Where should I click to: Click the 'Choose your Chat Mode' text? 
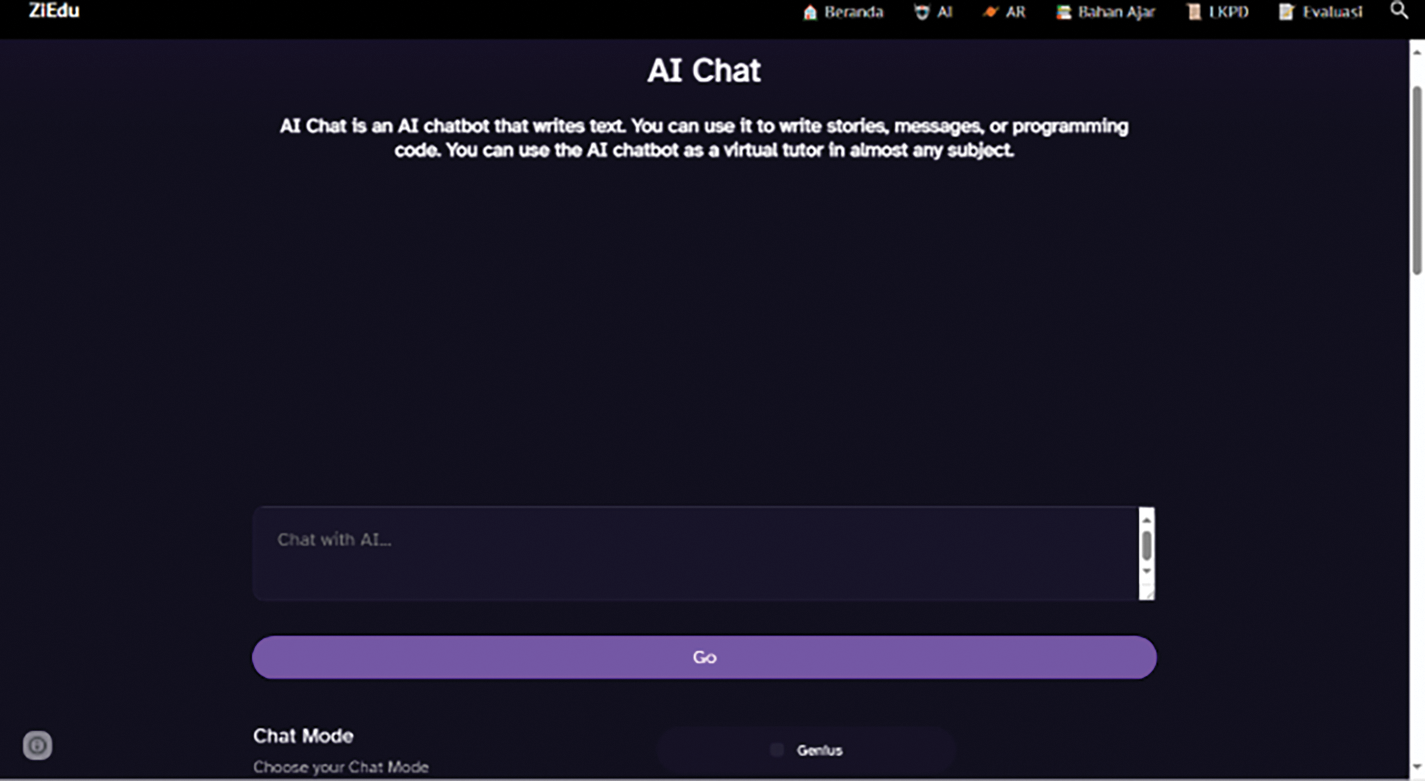click(x=341, y=768)
